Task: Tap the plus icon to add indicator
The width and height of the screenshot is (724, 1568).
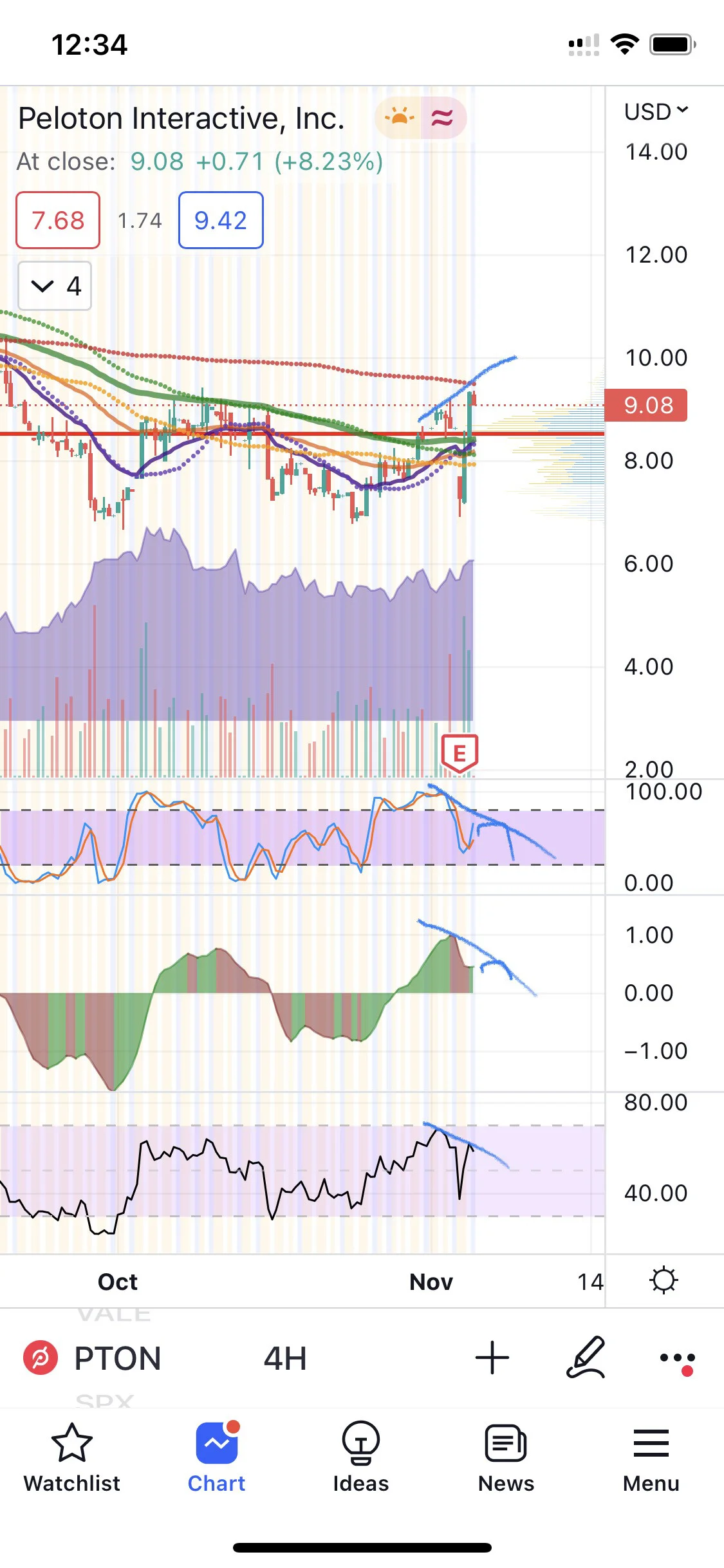Action: (492, 1358)
